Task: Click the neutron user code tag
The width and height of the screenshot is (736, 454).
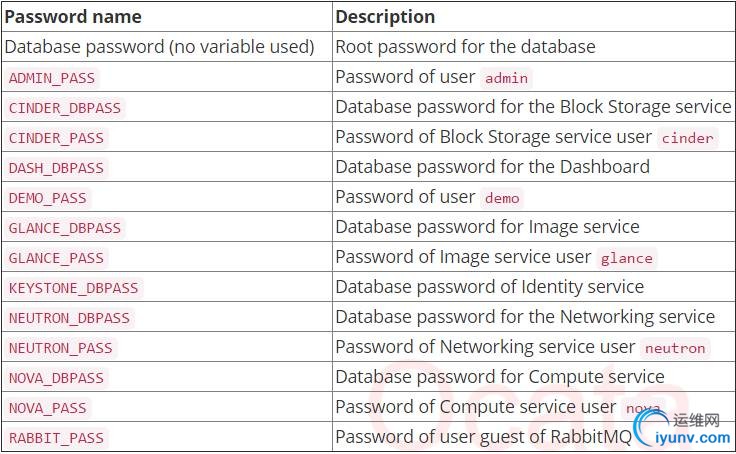Action: coord(675,348)
